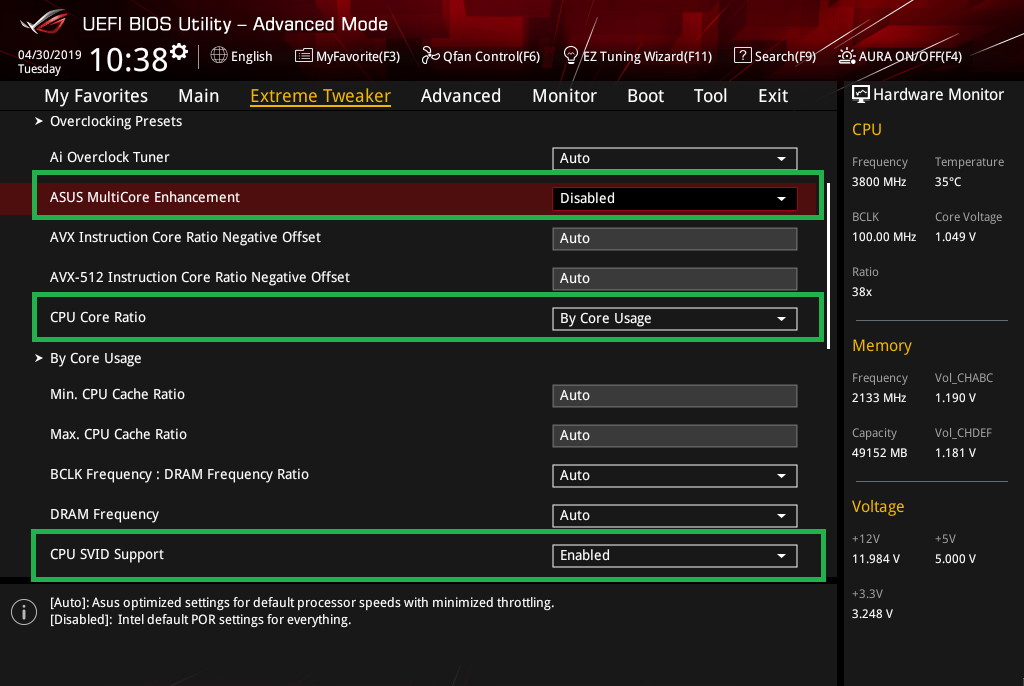Click Core Voltage value 1.049 V
Image resolution: width=1024 pixels, height=686 pixels.
(955, 237)
